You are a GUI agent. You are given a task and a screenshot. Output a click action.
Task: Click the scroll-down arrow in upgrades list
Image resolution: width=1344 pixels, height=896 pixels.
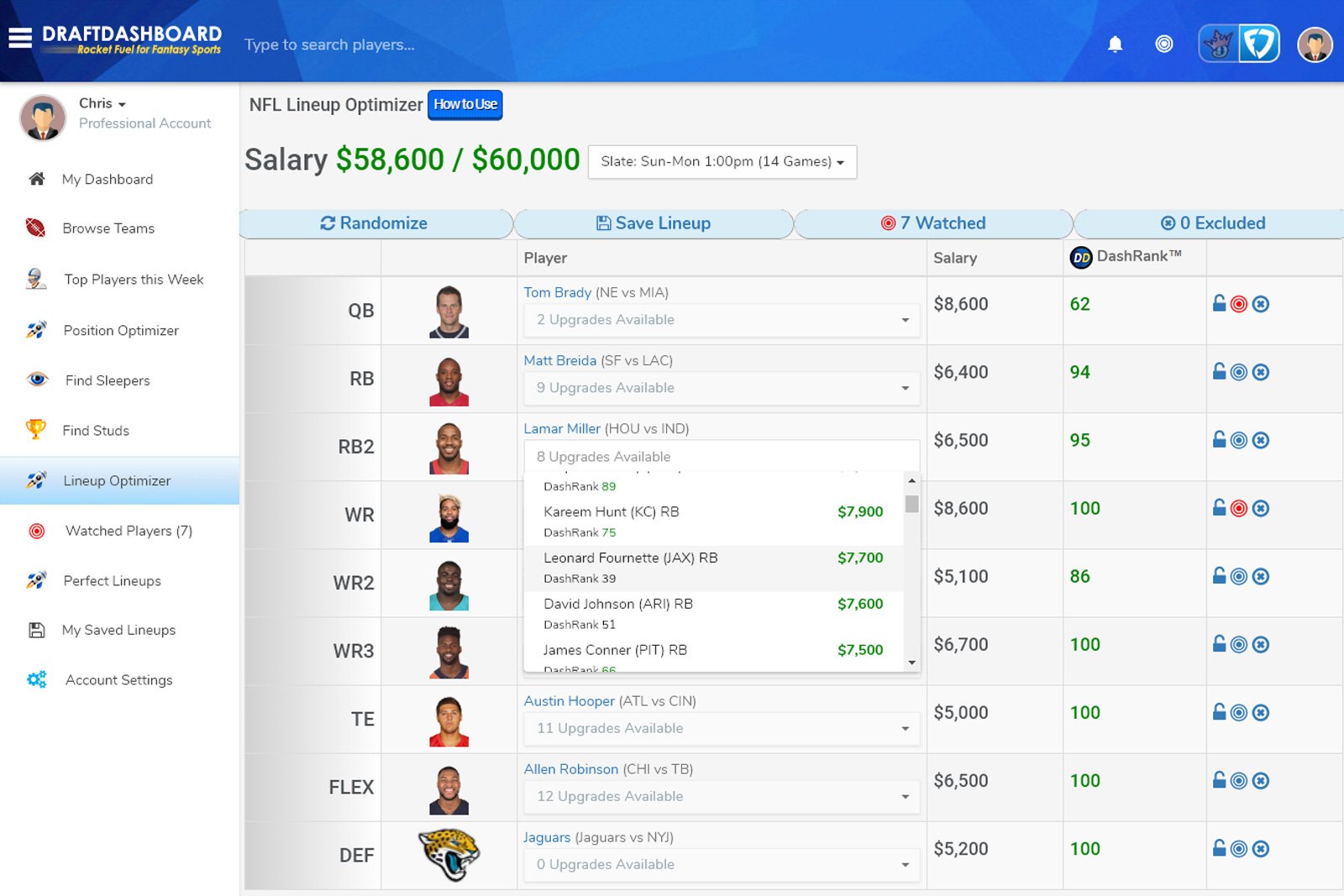coord(911,663)
